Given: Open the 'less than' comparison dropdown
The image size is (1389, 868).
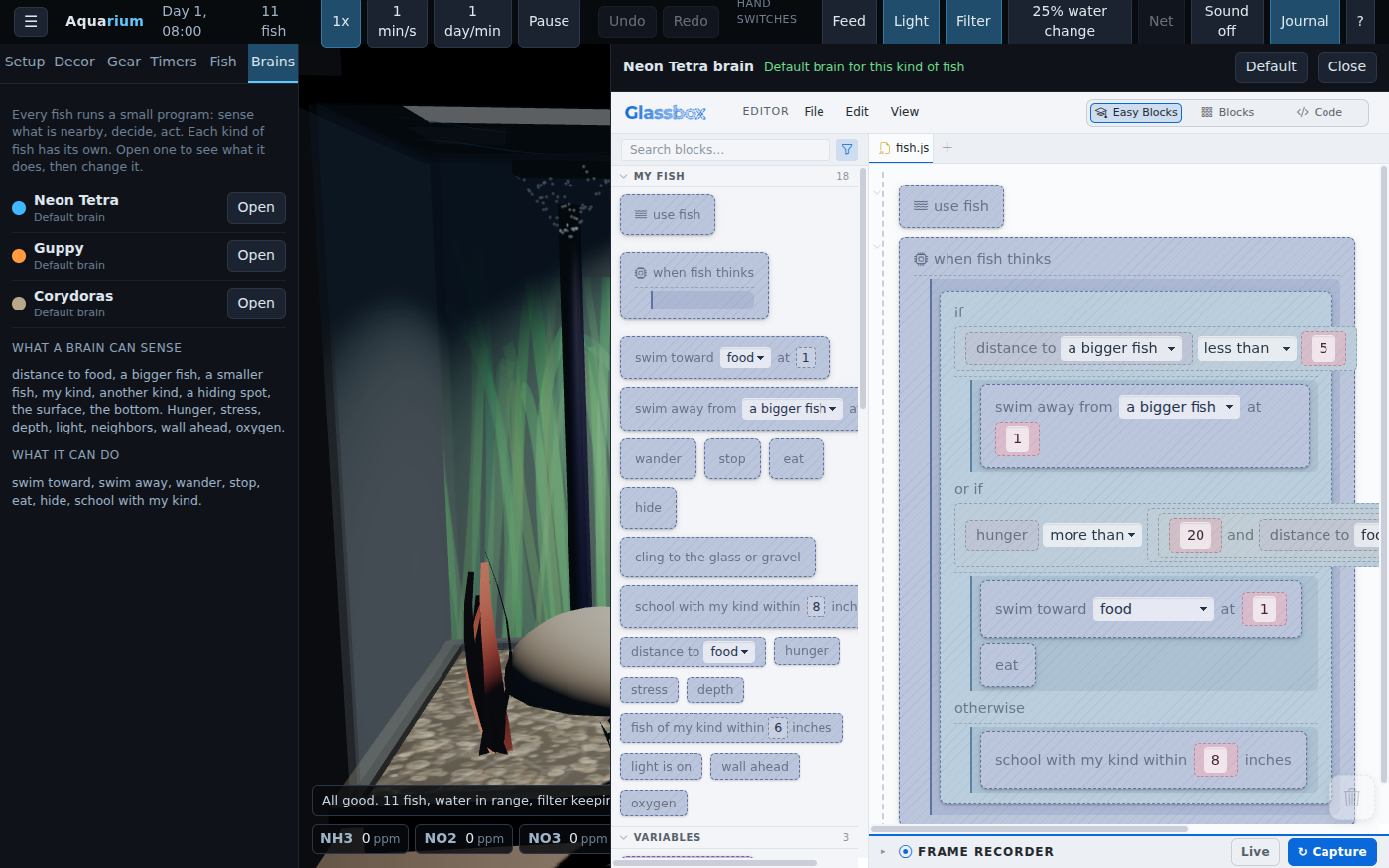Looking at the screenshot, I should pyautogui.click(x=1246, y=348).
